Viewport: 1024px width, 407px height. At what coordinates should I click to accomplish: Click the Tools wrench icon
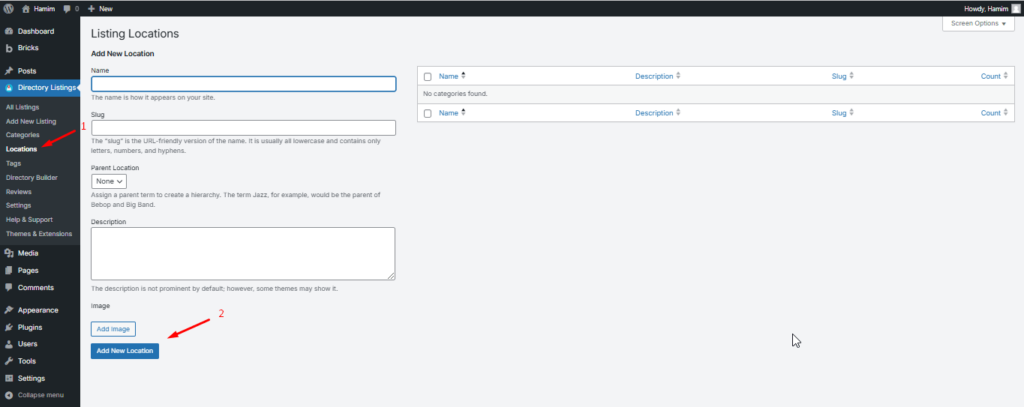pos(9,361)
